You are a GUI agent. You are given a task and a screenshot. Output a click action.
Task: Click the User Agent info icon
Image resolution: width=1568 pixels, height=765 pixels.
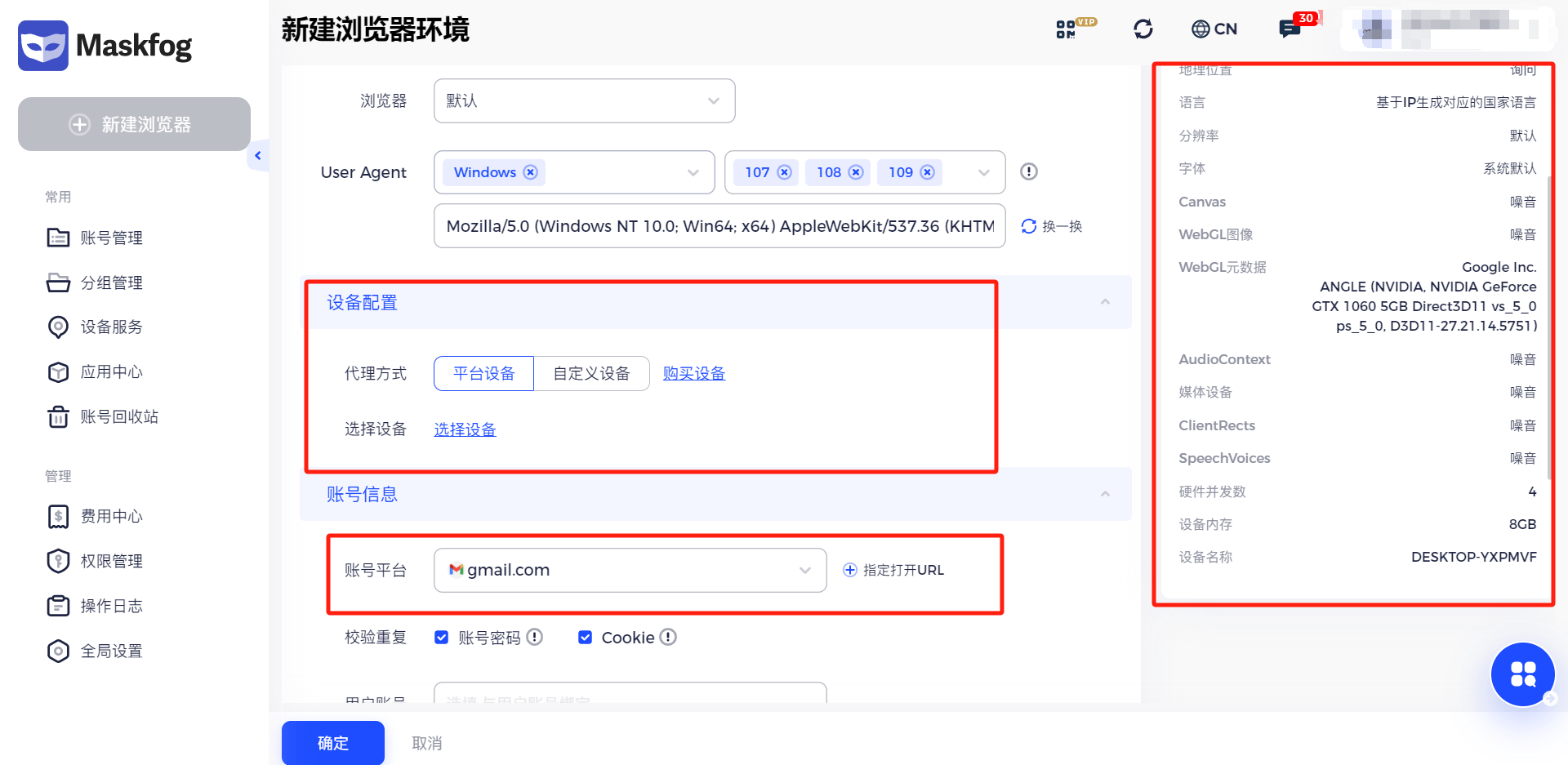[x=1029, y=171]
